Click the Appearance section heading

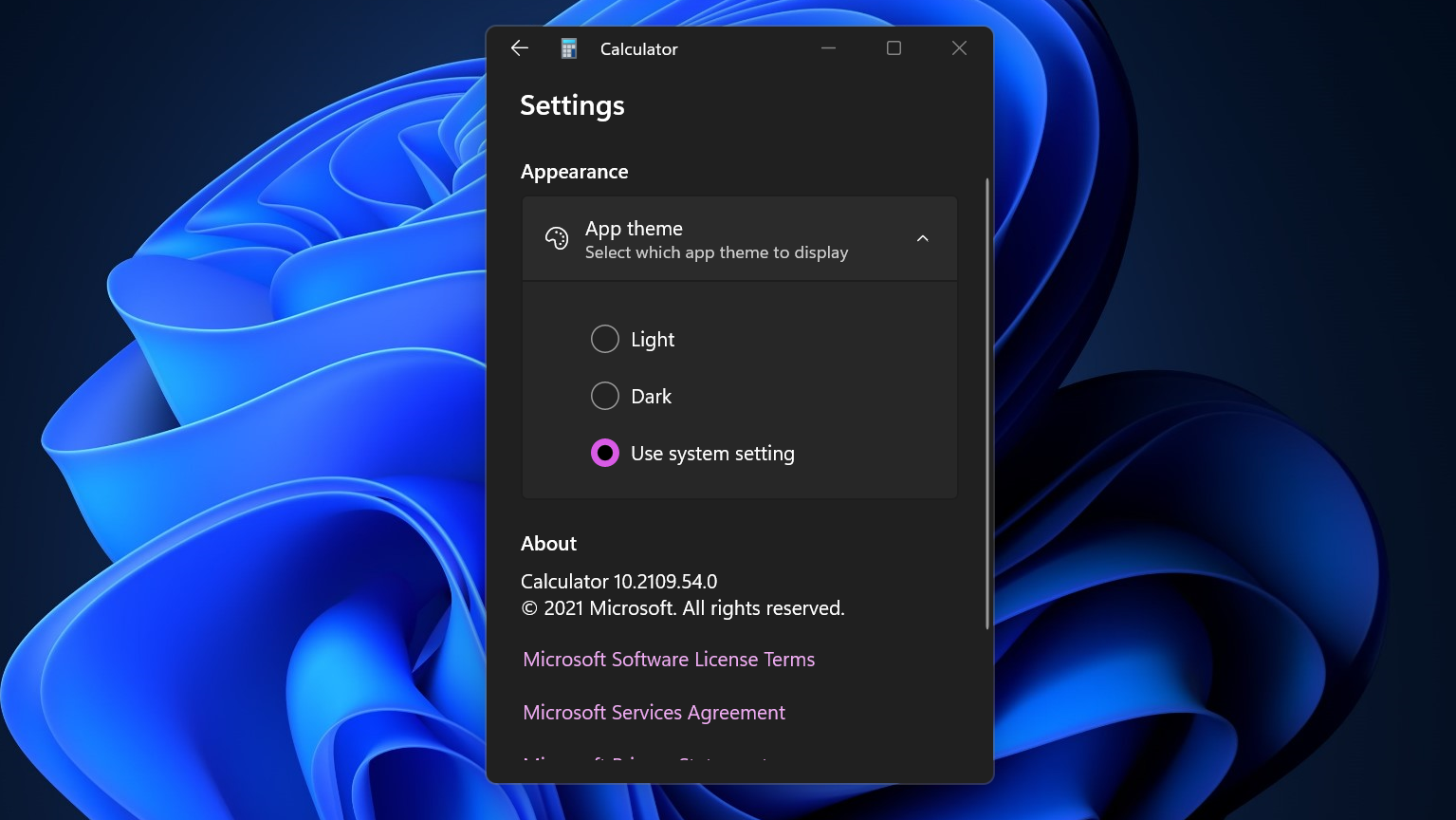[x=575, y=172]
